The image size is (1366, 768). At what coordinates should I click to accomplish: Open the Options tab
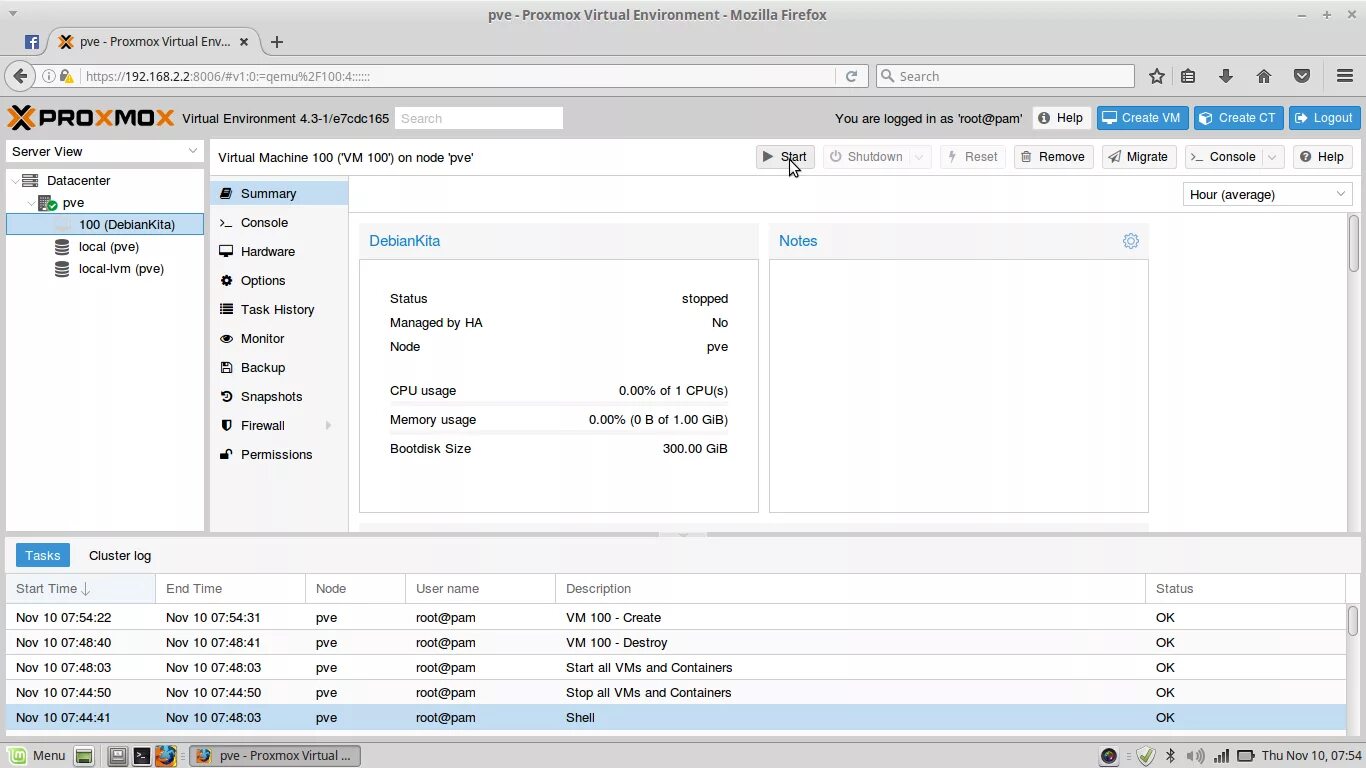click(279, 281)
